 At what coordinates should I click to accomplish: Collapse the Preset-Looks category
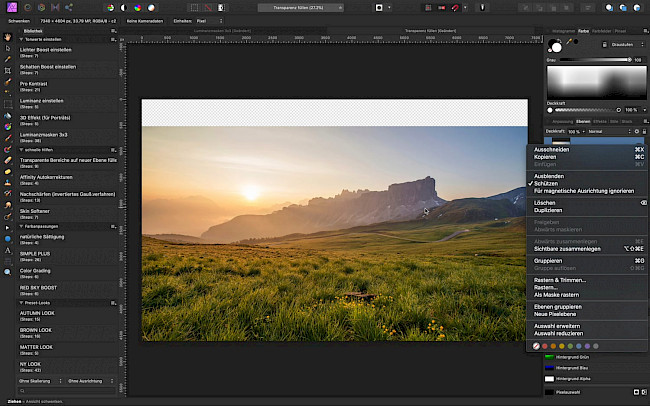[22, 302]
